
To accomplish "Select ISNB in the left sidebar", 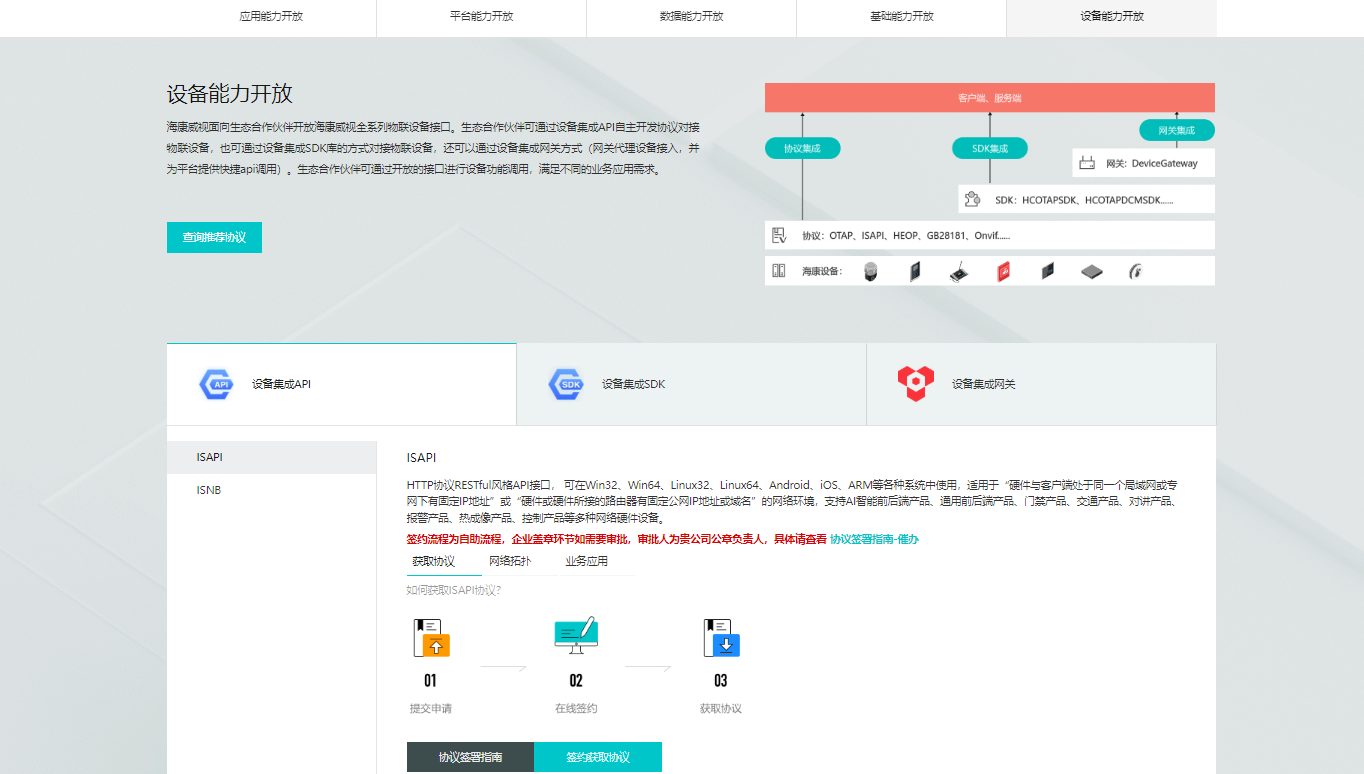I will coord(271,490).
